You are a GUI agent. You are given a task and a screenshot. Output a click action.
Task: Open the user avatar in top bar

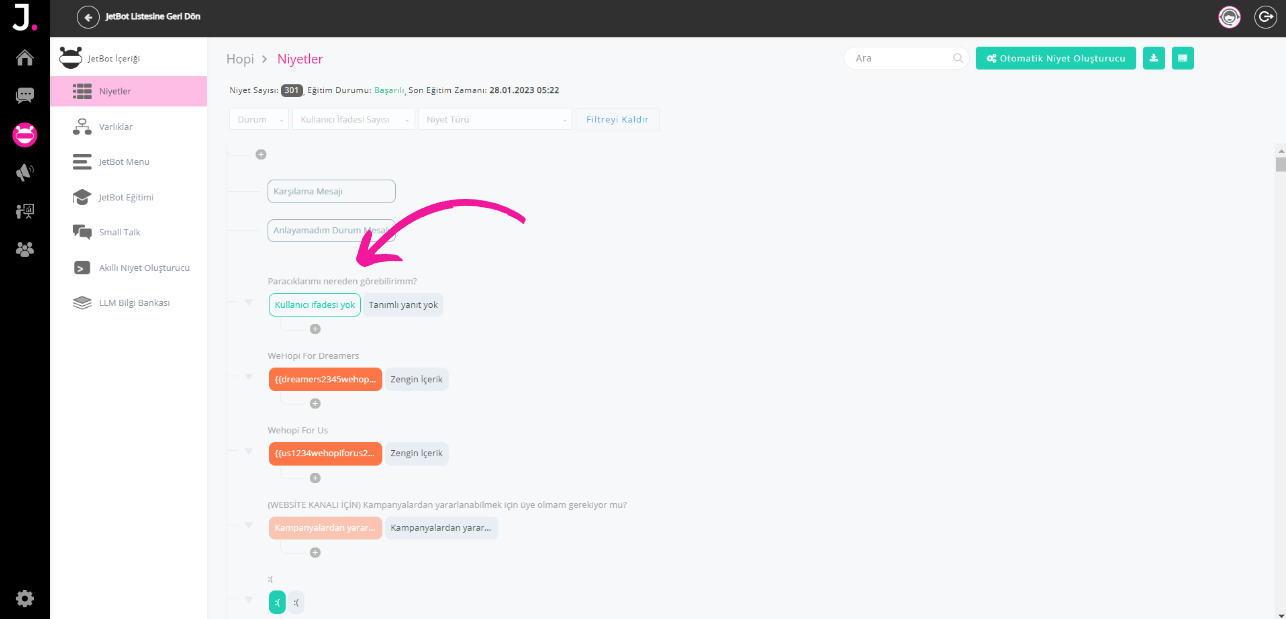coord(1229,17)
